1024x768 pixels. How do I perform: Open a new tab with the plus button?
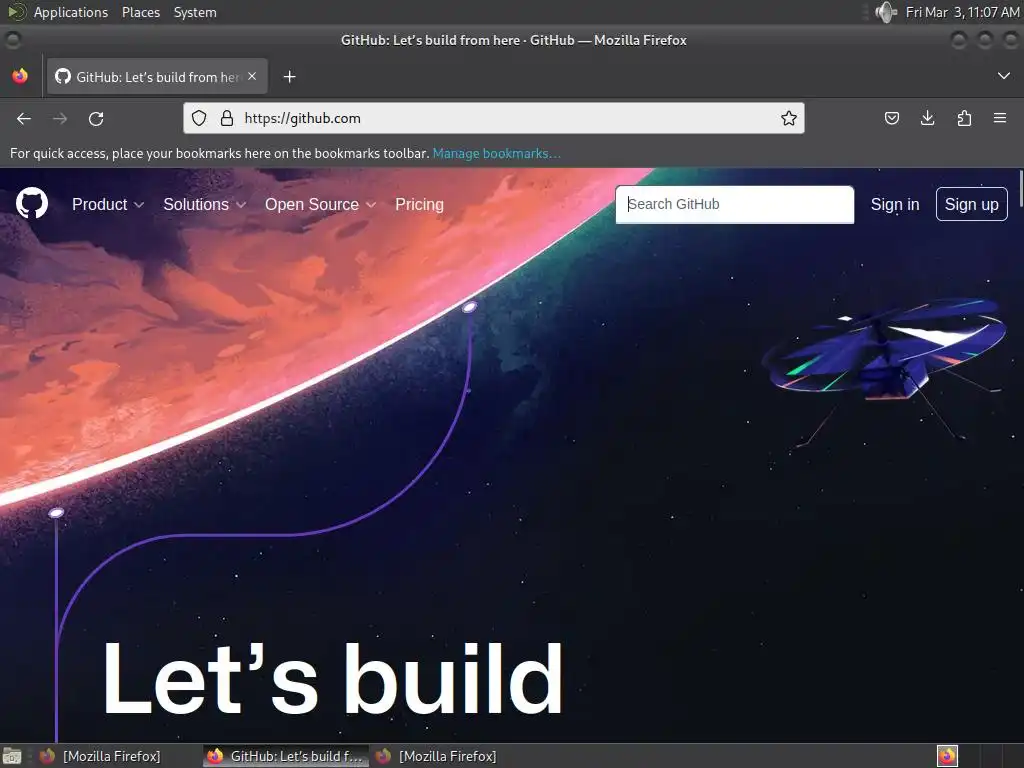(289, 77)
